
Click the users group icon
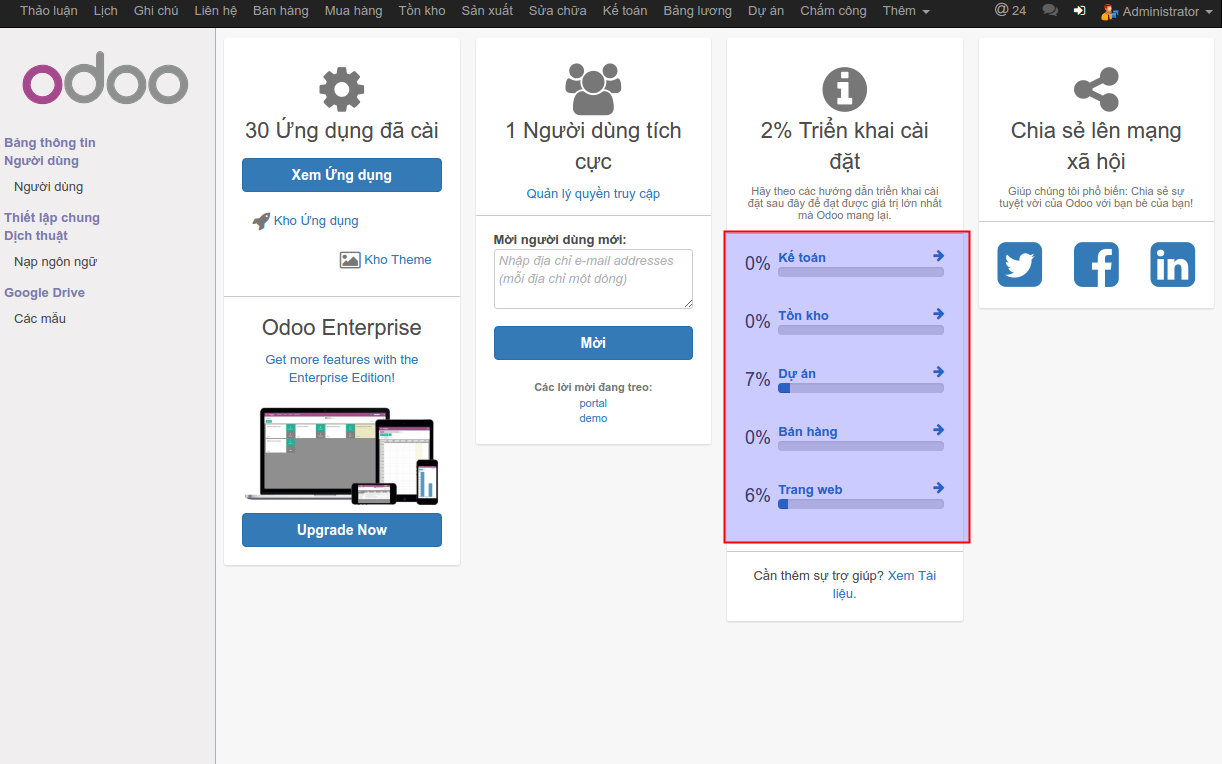593,88
